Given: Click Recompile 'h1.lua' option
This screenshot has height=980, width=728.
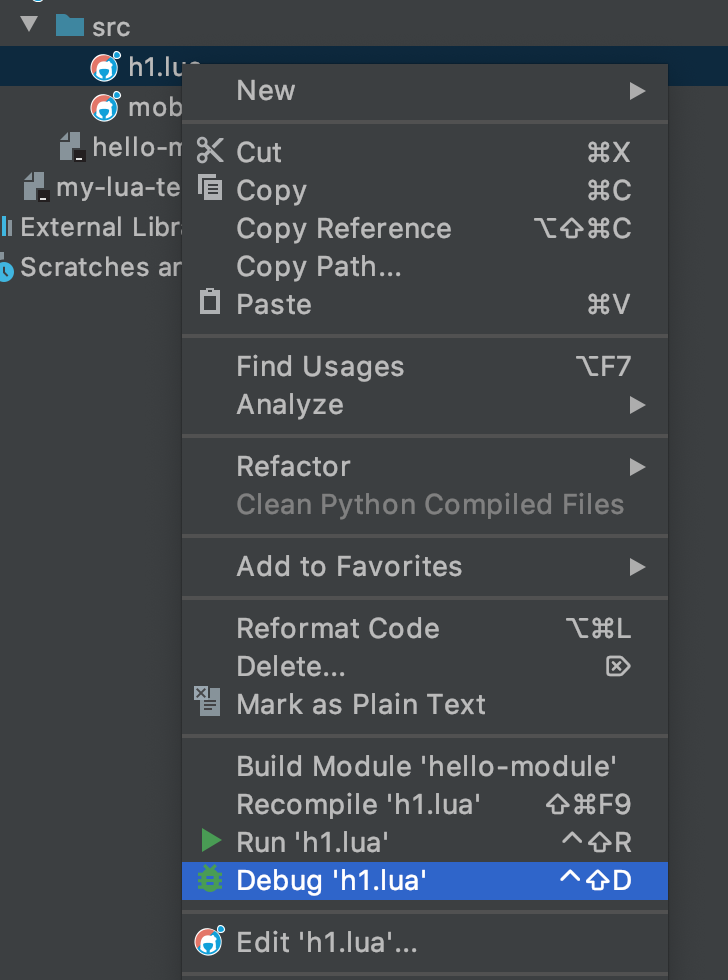Looking at the screenshot, I should click(359, 805).
